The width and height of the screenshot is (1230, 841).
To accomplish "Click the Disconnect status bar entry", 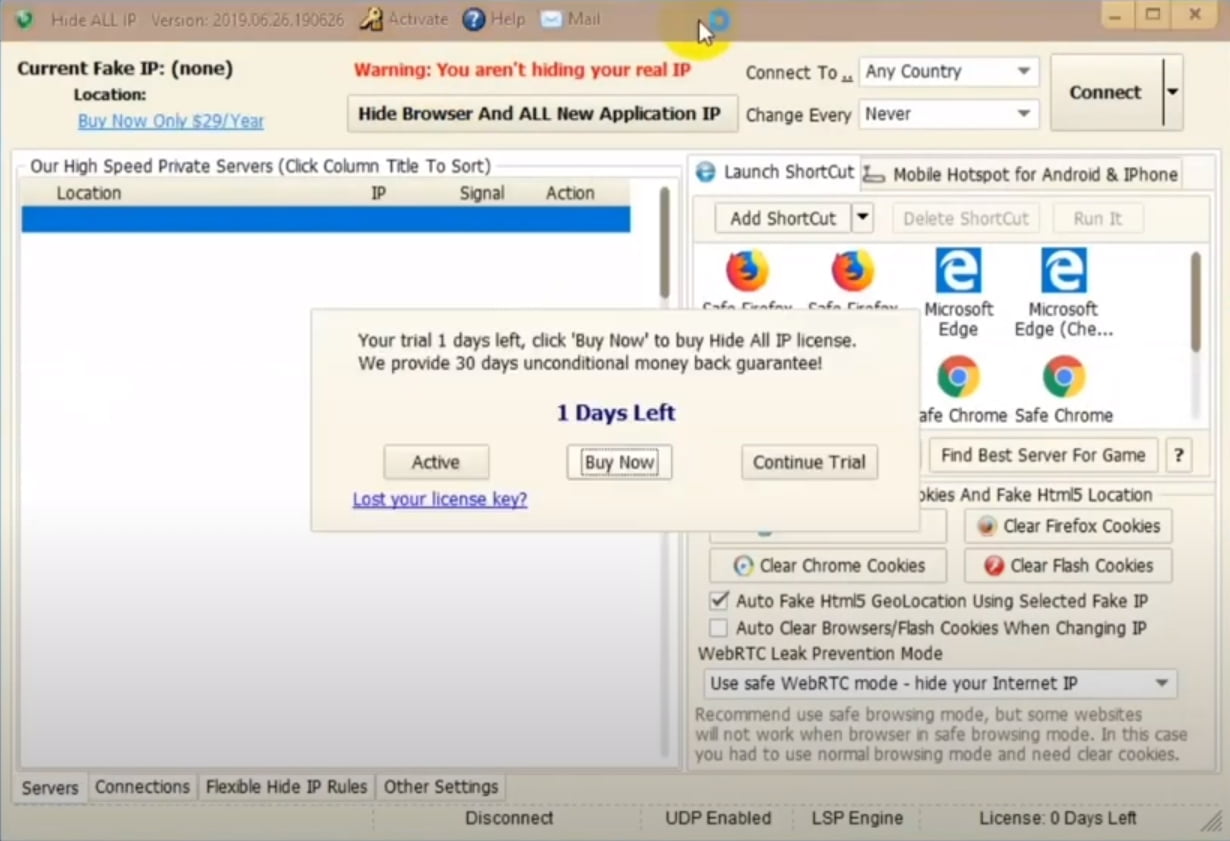I will click(509, 818).
